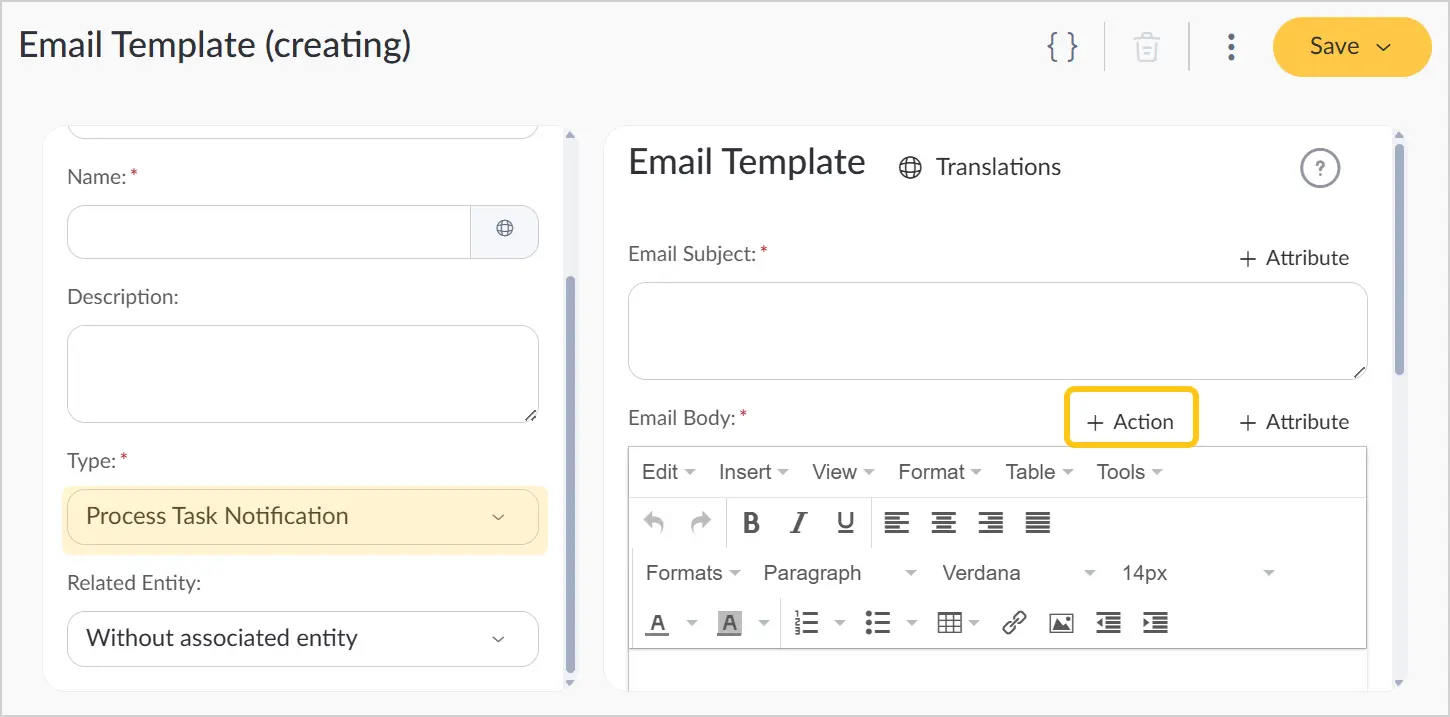
Task: Open the Type dropdown Process Task Notification
Action: [303, 517]
